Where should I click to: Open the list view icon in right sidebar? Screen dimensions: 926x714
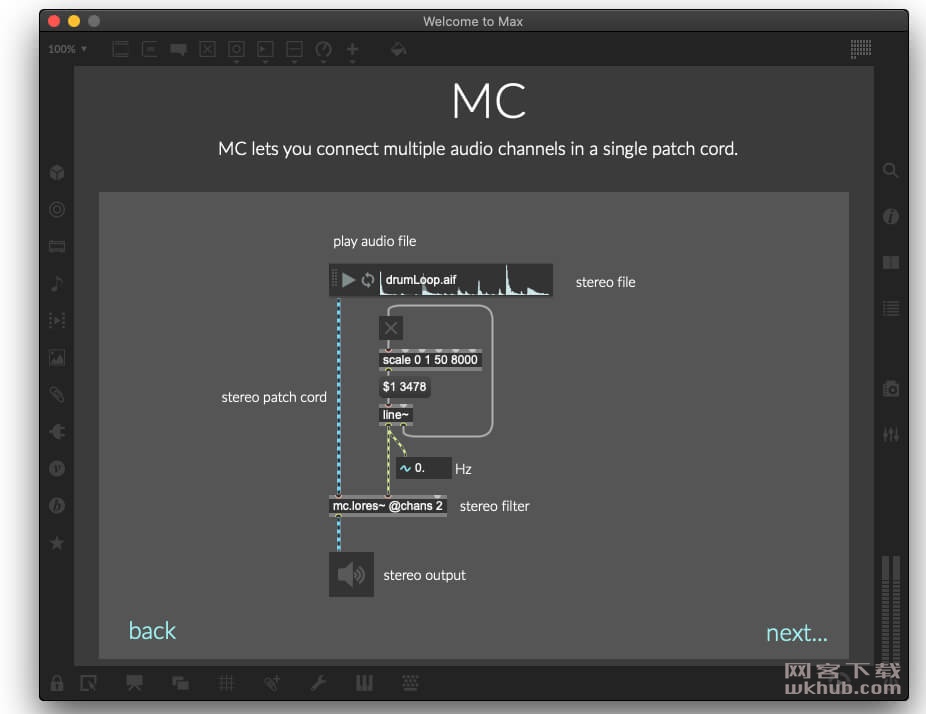(891, 308)
